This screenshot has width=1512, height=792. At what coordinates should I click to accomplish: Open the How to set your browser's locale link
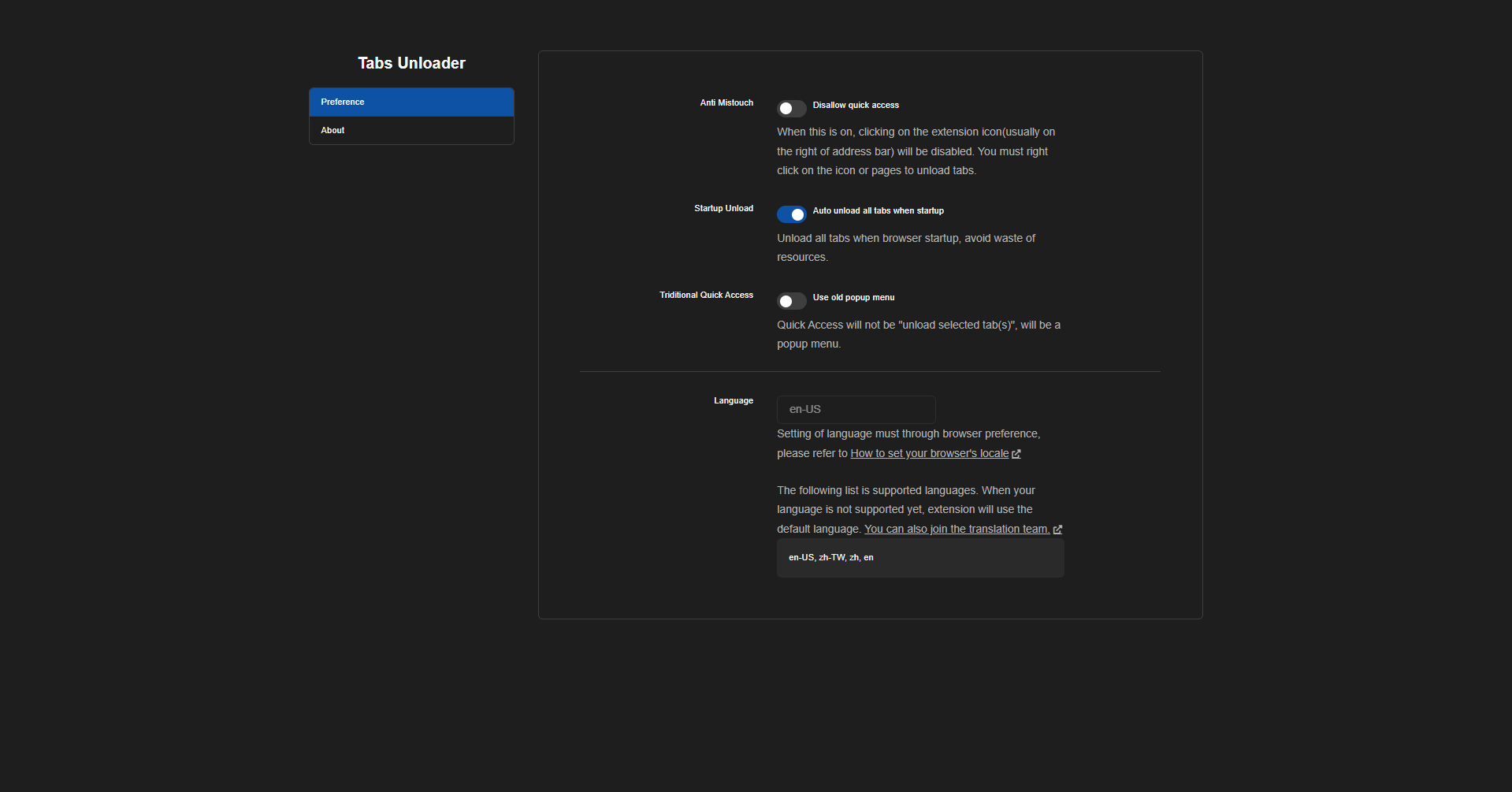point(930,454)
